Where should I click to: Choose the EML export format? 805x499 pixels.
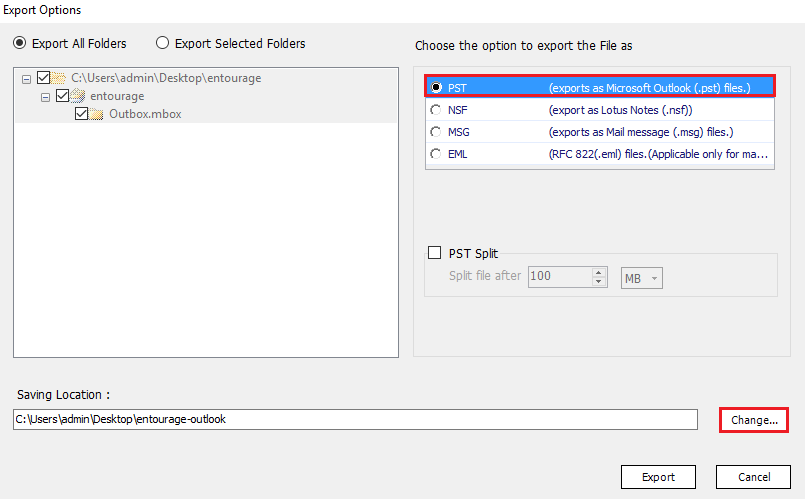(600, 154)
